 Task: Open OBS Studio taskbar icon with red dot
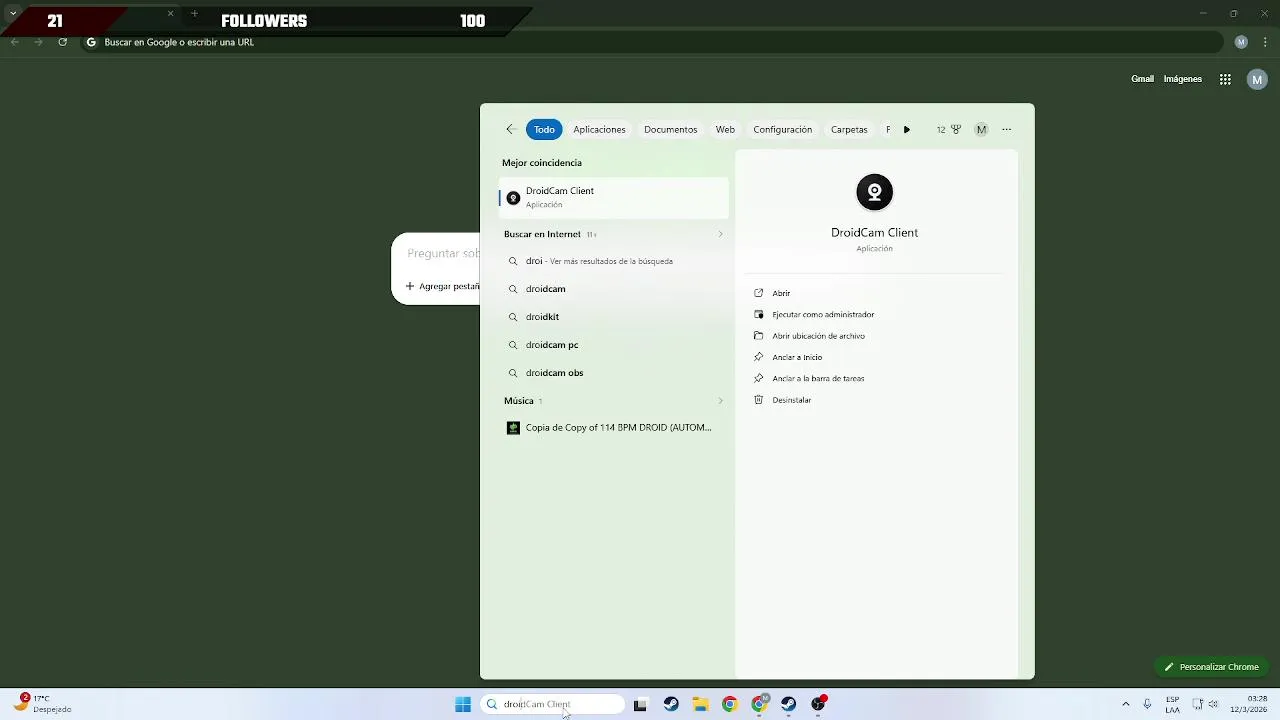[819, 704]
